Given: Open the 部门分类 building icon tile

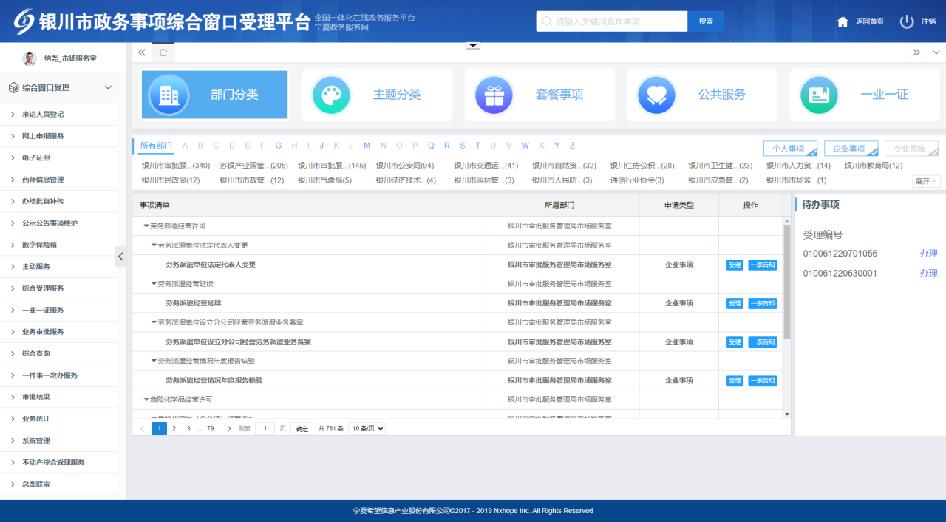Looking at the screenshot, I should point(168,95).
